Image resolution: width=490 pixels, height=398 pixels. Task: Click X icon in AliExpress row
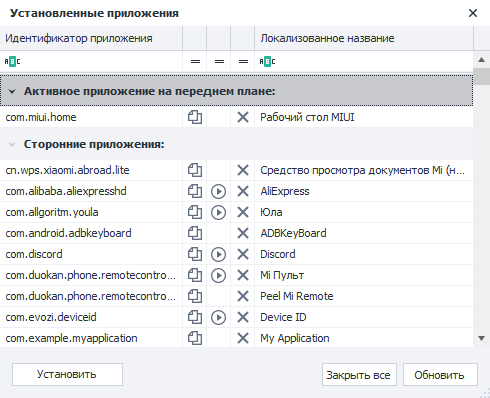pos(243,191)
